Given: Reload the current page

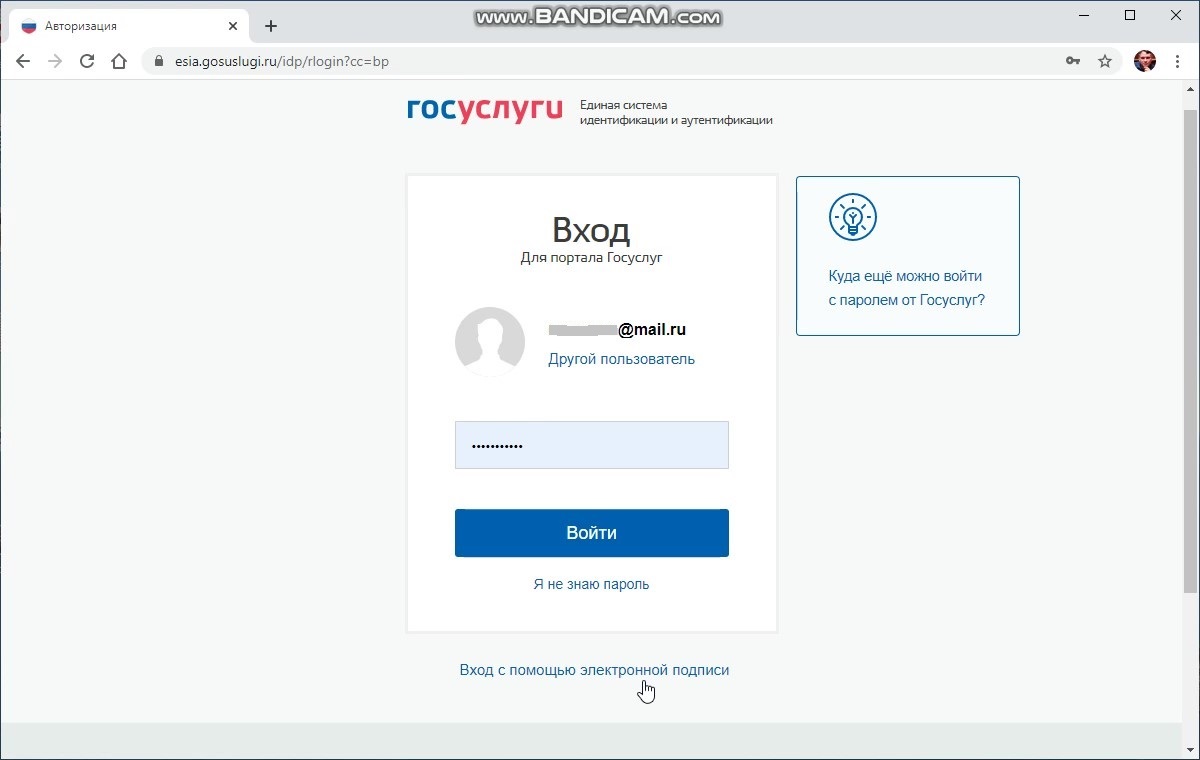Looking at the screenshot, I should tap(87, 61).
